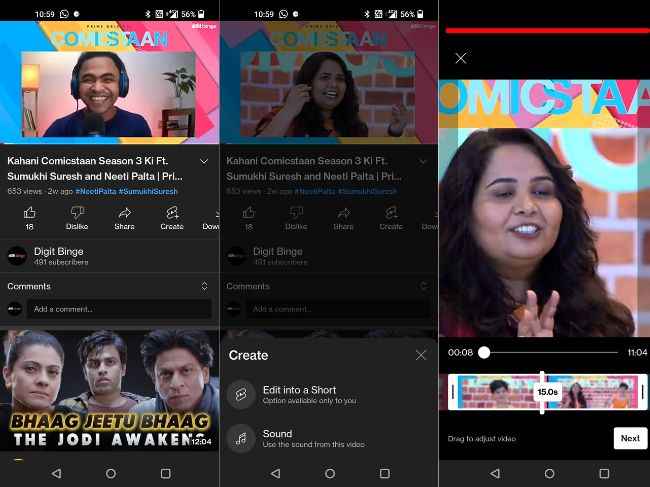Tap Android recents button in left screen
Image resolution: width=650 pixels, height=487 pixels.
165,473
